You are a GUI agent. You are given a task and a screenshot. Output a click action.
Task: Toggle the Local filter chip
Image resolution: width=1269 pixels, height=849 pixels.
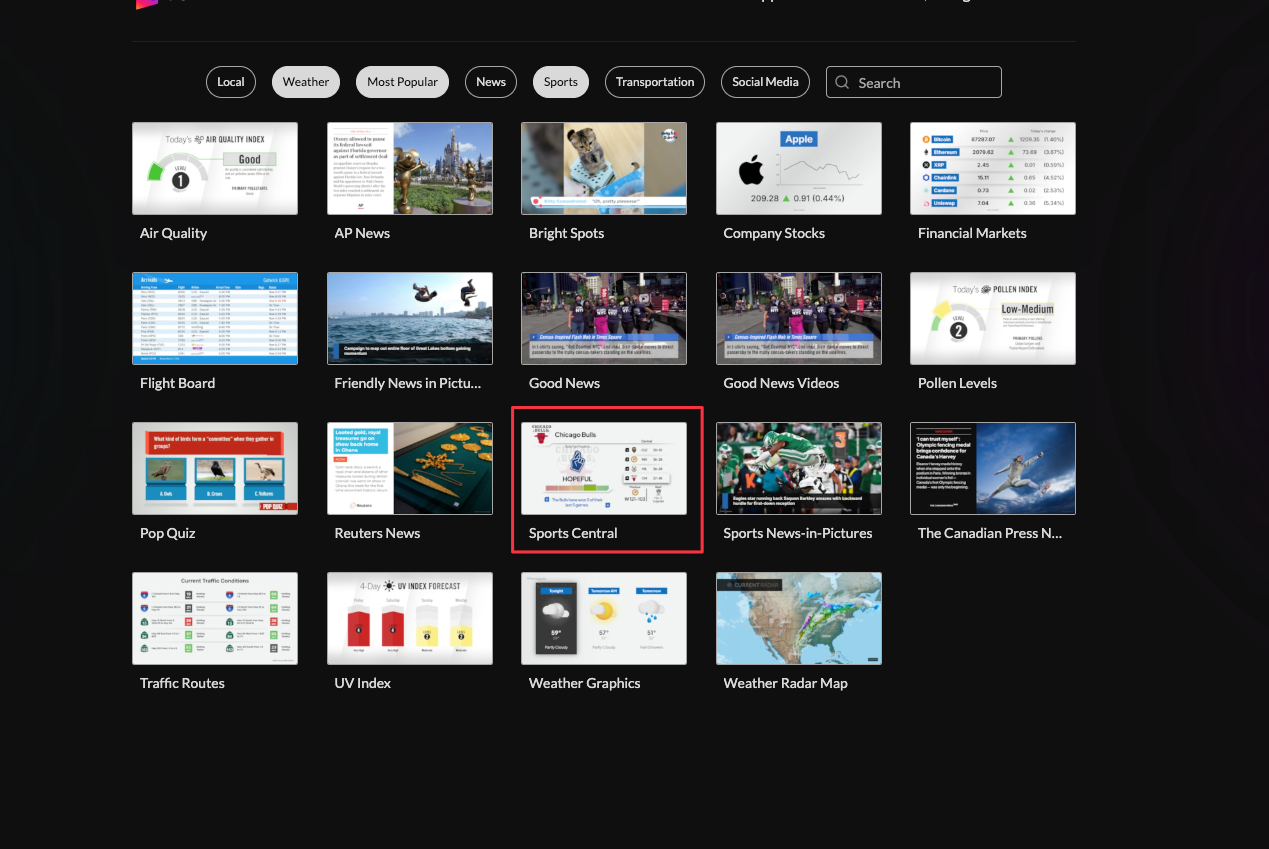231,82
